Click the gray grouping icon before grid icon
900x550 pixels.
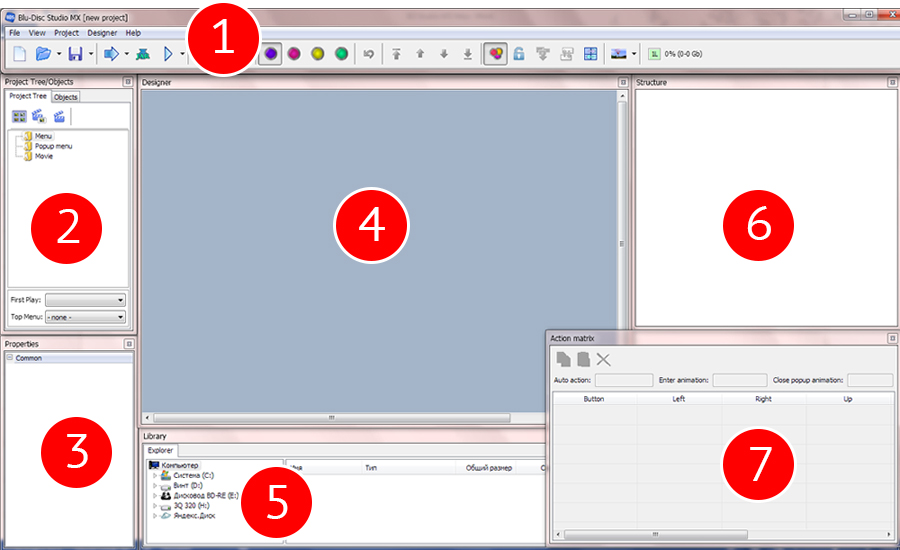[567, 54]
